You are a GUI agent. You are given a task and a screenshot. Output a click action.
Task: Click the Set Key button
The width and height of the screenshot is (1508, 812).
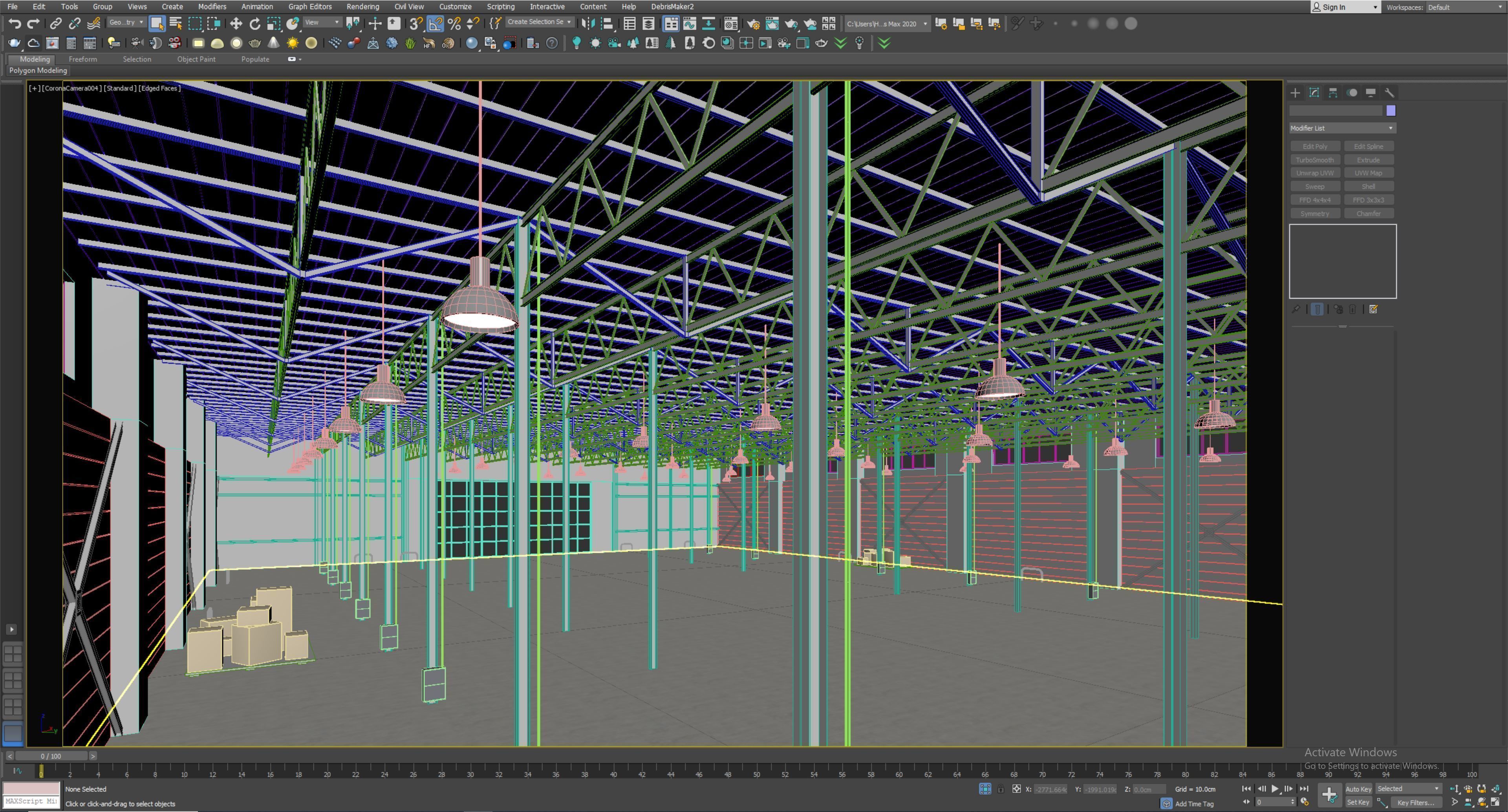(1358, 802)
